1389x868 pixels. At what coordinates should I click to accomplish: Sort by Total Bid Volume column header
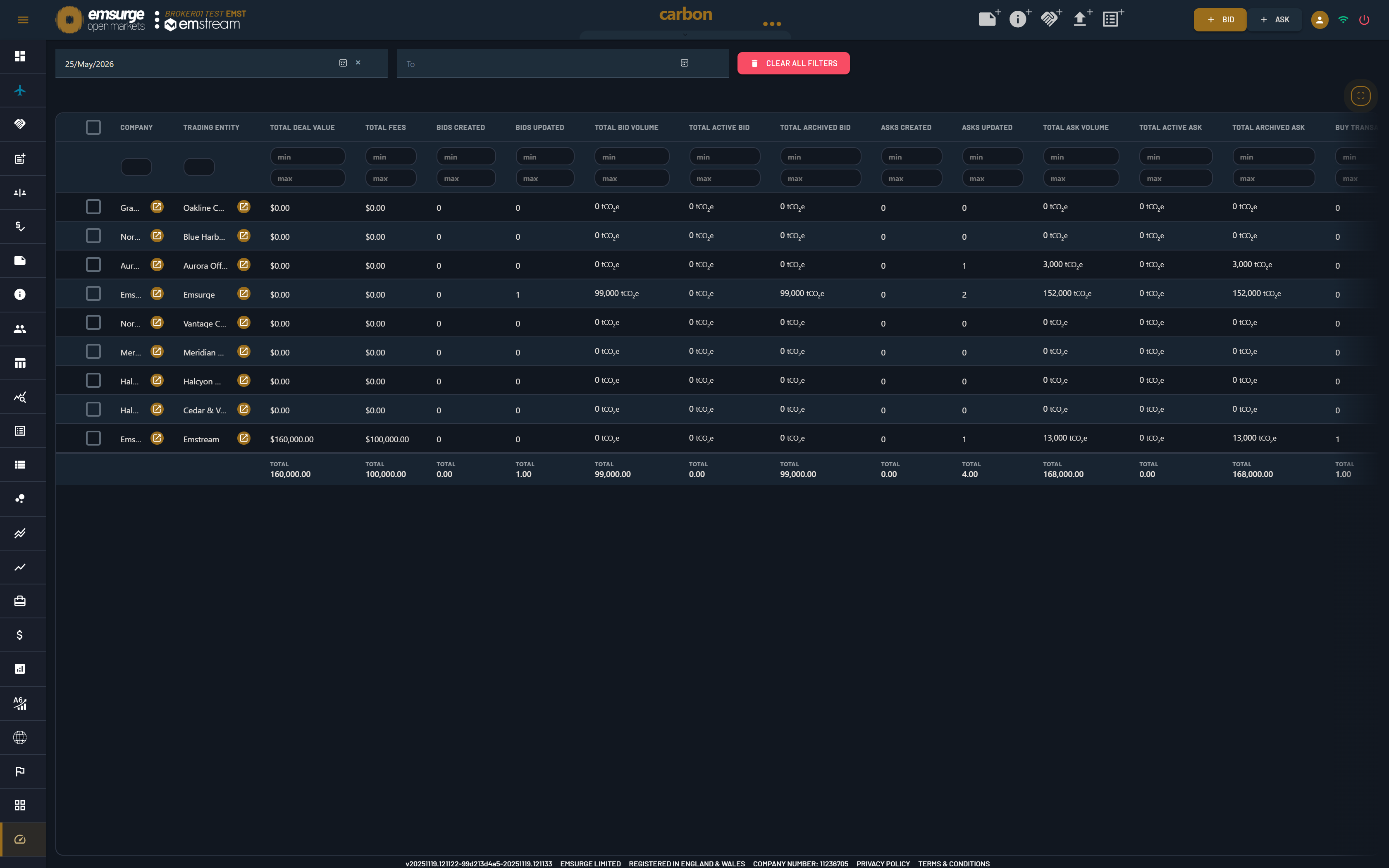pos(626,127)
